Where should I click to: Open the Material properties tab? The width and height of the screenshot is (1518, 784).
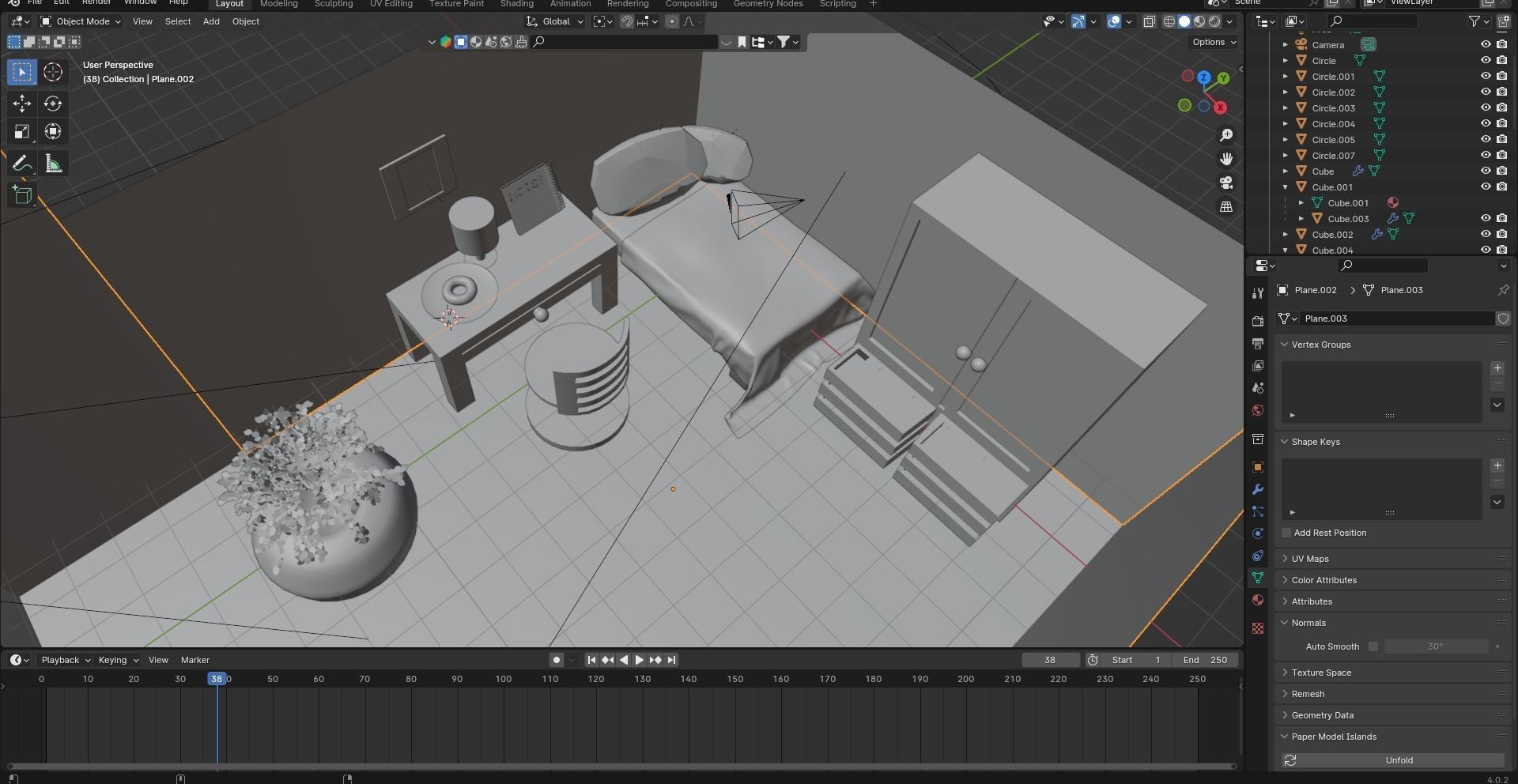(x=1258, y=600)
